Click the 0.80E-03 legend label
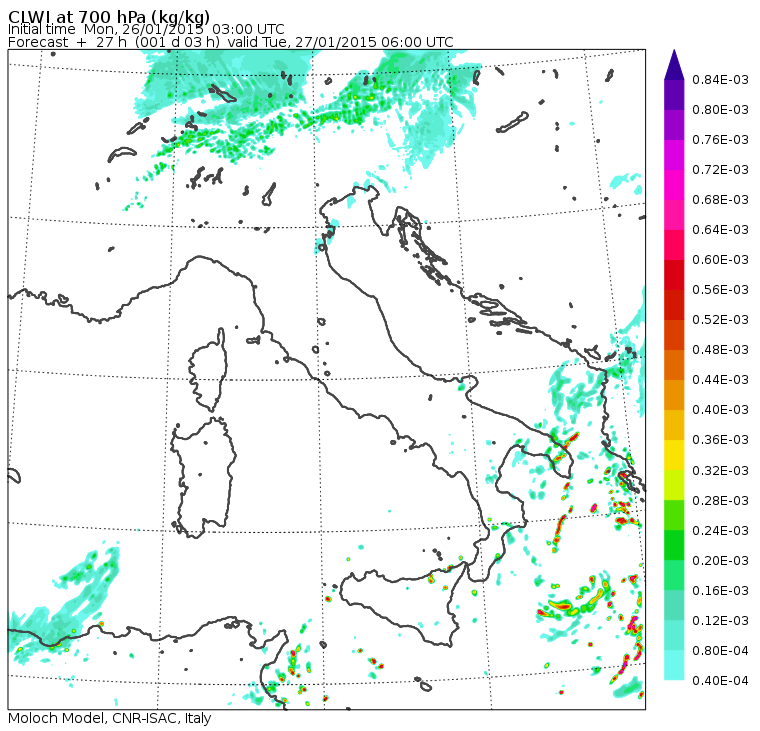Screen dimensions: 760x731 [x=720, y=110]
